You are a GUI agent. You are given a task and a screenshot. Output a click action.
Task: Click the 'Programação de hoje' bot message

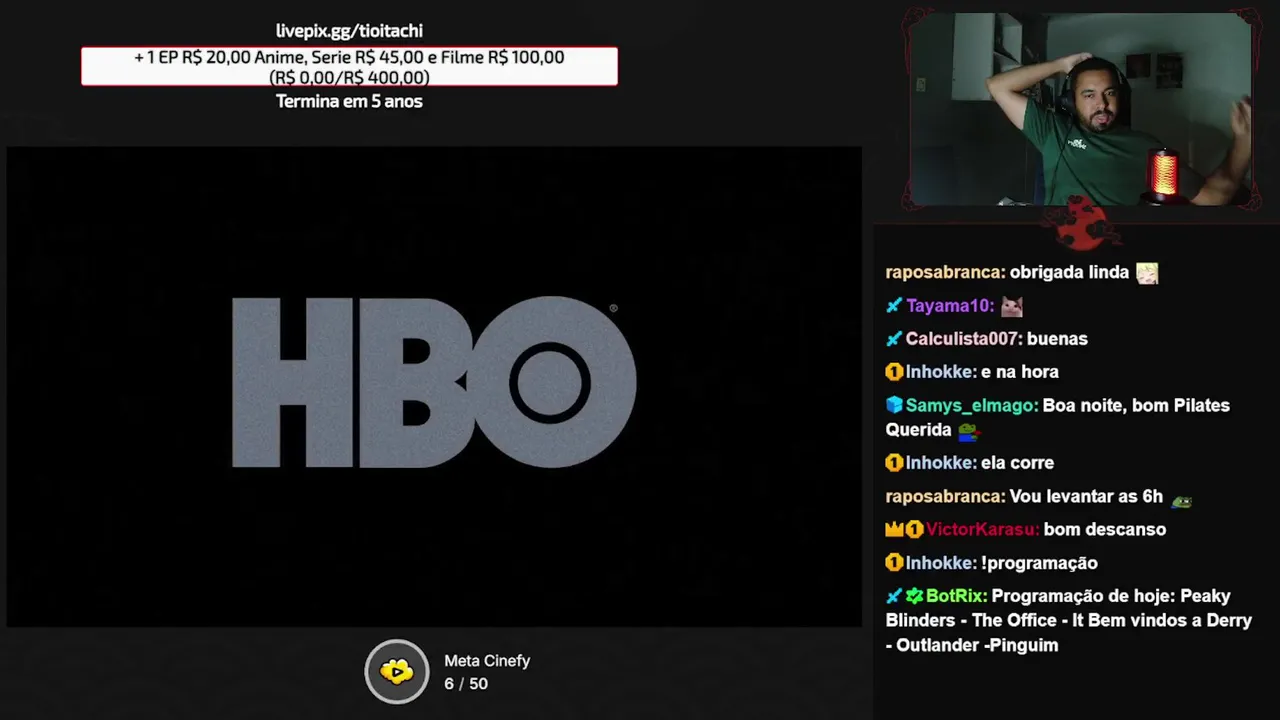click(1068, 621)
